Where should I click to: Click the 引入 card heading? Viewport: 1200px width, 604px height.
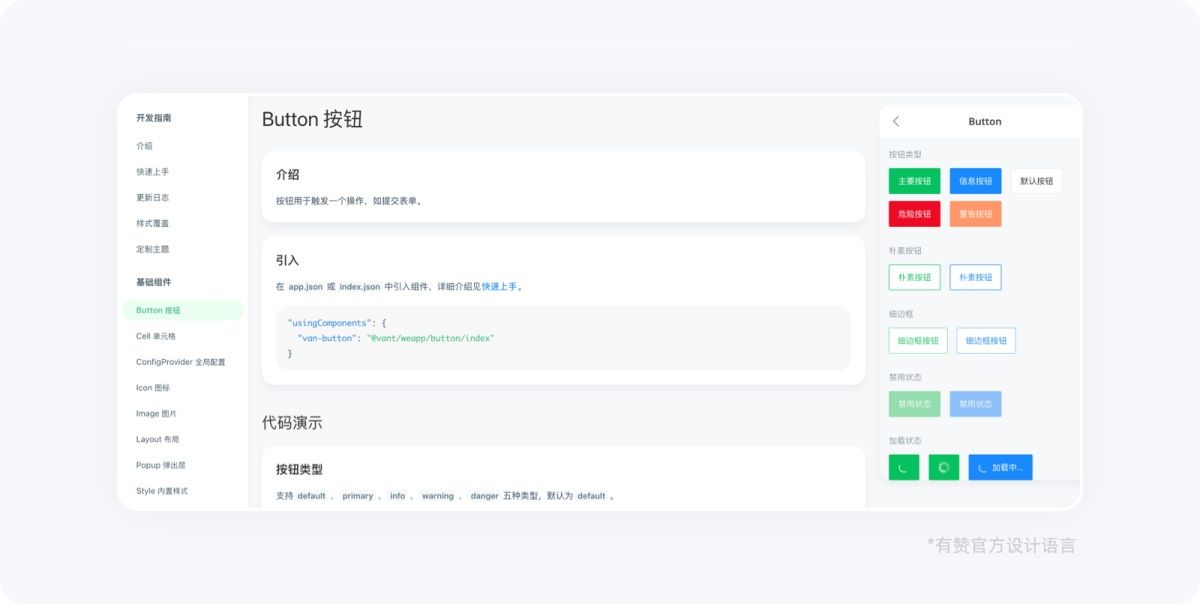pyautogui.click(x=288, y=260)
